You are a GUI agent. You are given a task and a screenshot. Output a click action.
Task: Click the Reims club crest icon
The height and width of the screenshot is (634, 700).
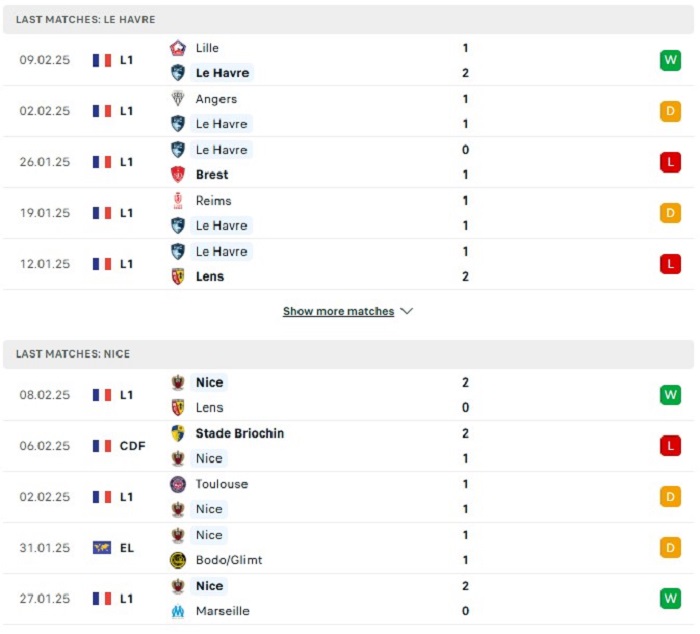(178, 200)
